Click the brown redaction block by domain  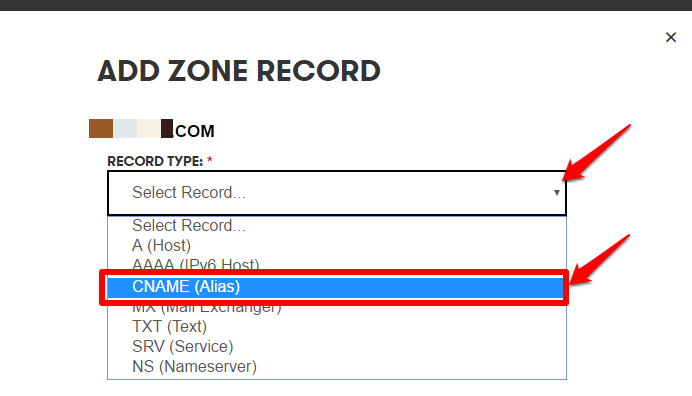[101, 128]
